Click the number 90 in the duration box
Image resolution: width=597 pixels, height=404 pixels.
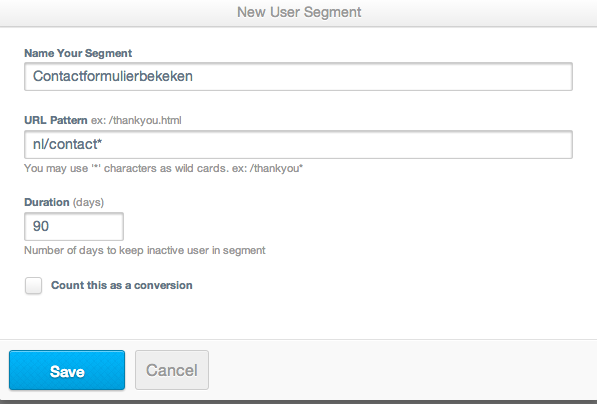(x=41, y=226)
